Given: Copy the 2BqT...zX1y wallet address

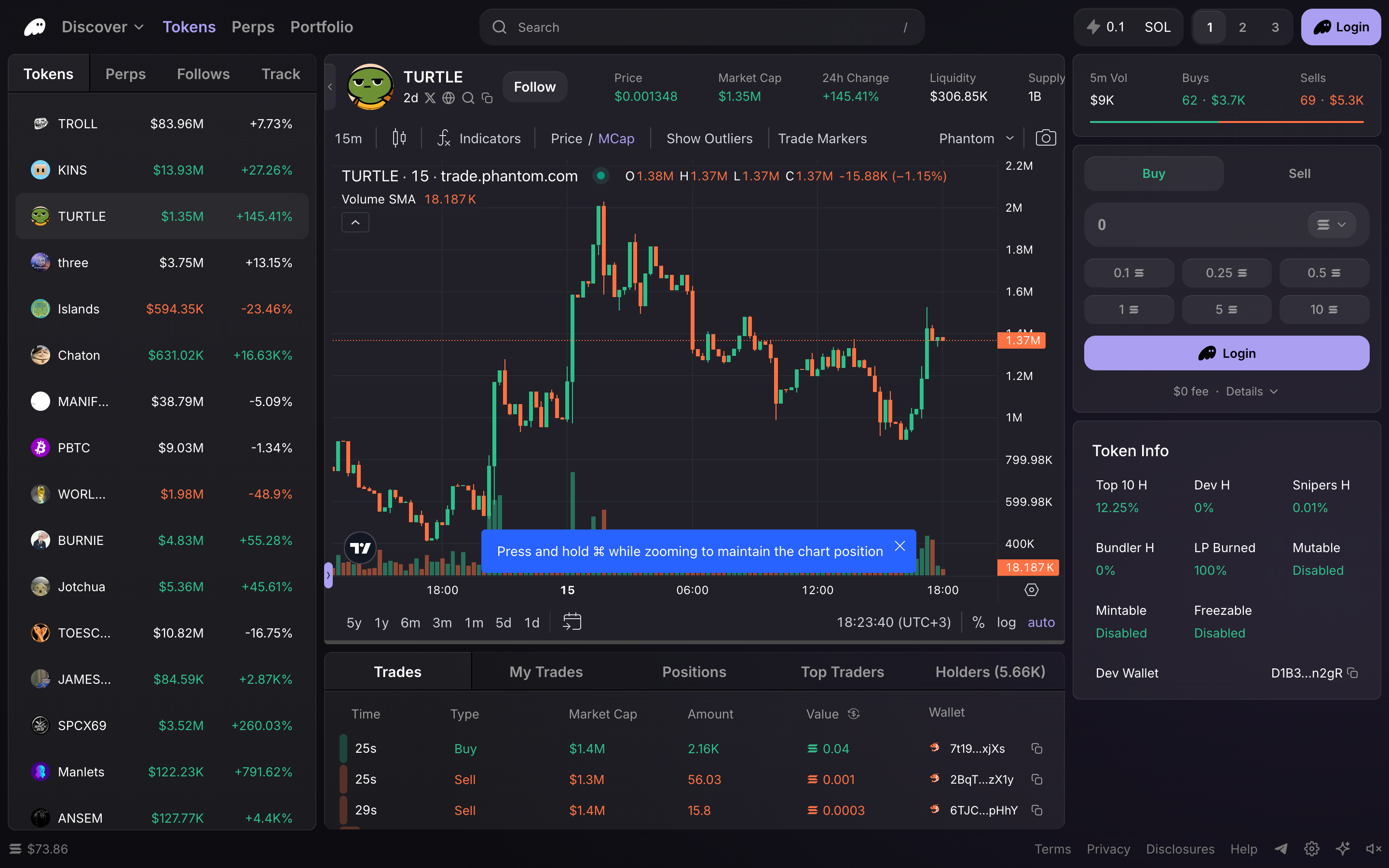Looking at the screenshot, I should click(1036, 780).
